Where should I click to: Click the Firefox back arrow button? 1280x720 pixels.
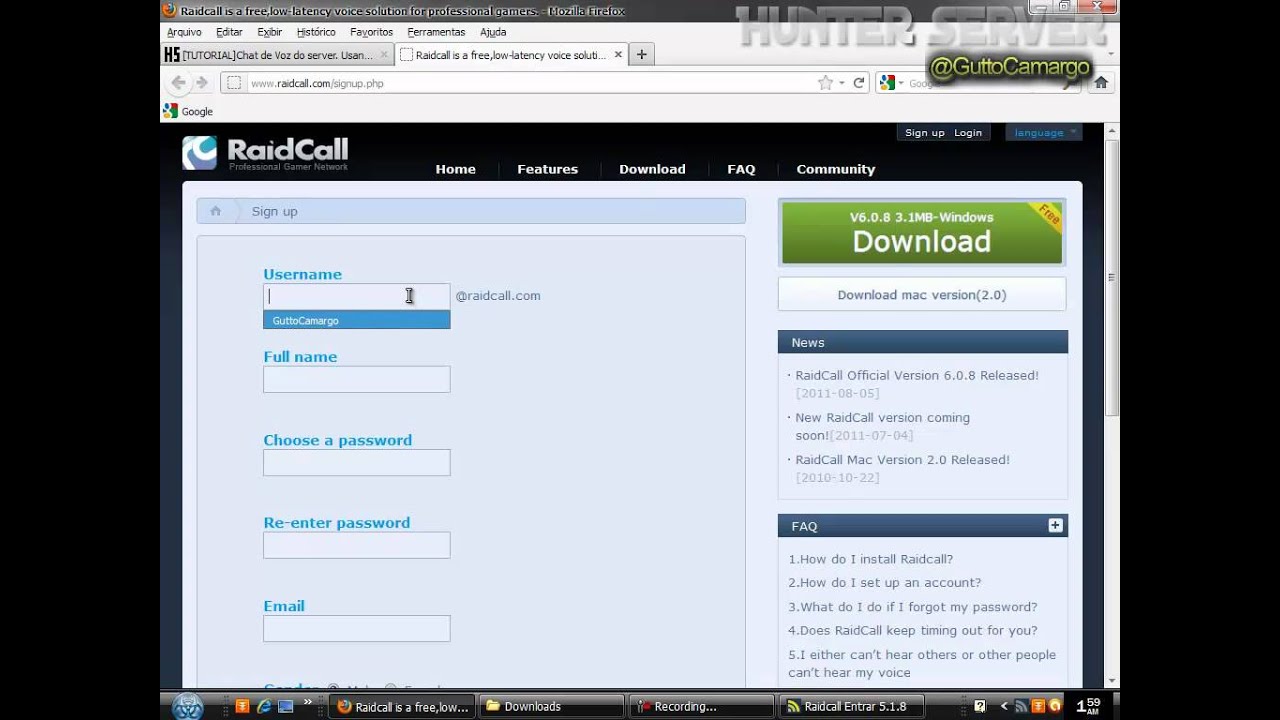(x=178, y=83)
